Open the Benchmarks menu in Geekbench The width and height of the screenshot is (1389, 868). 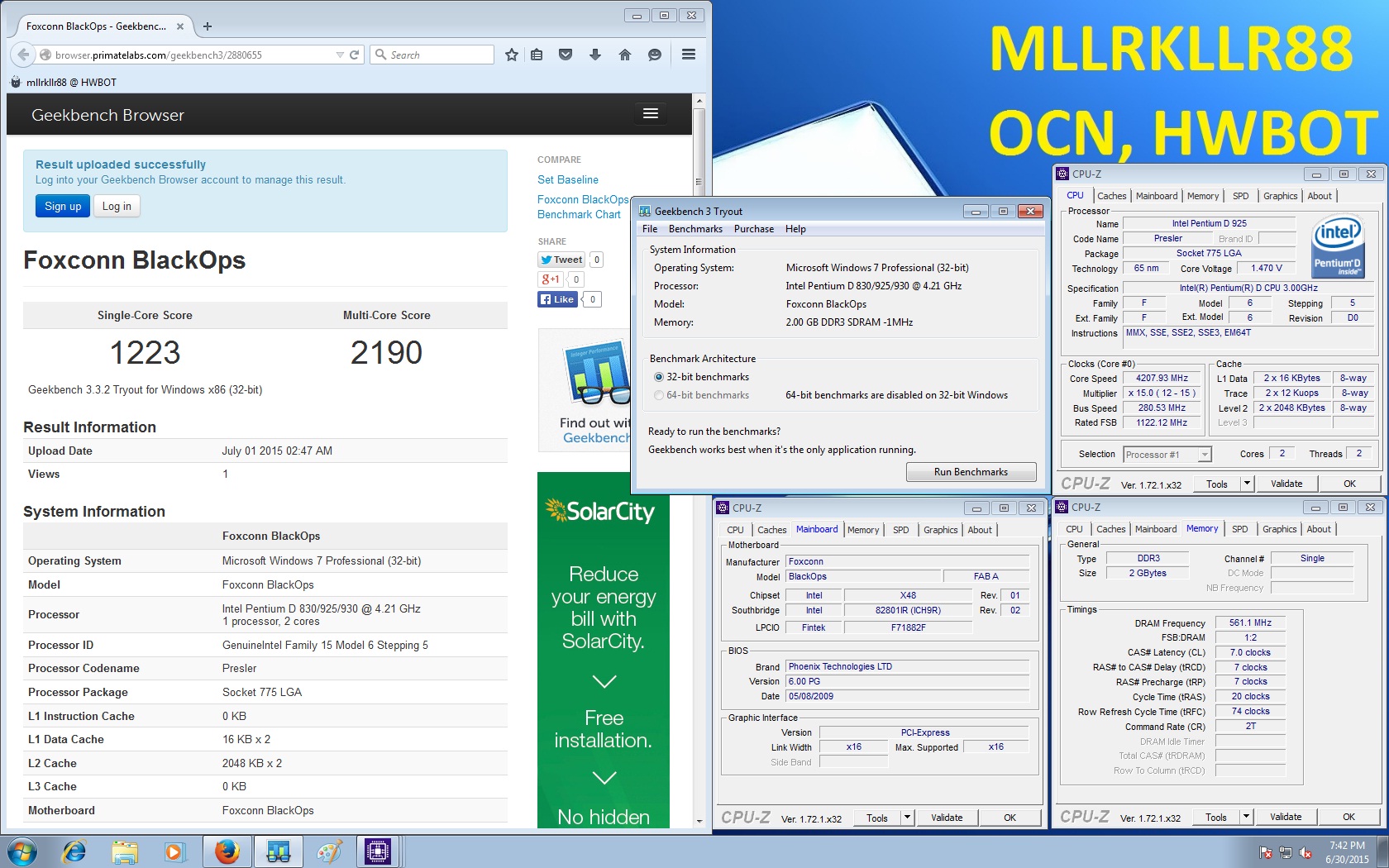[x=695, y=229]
